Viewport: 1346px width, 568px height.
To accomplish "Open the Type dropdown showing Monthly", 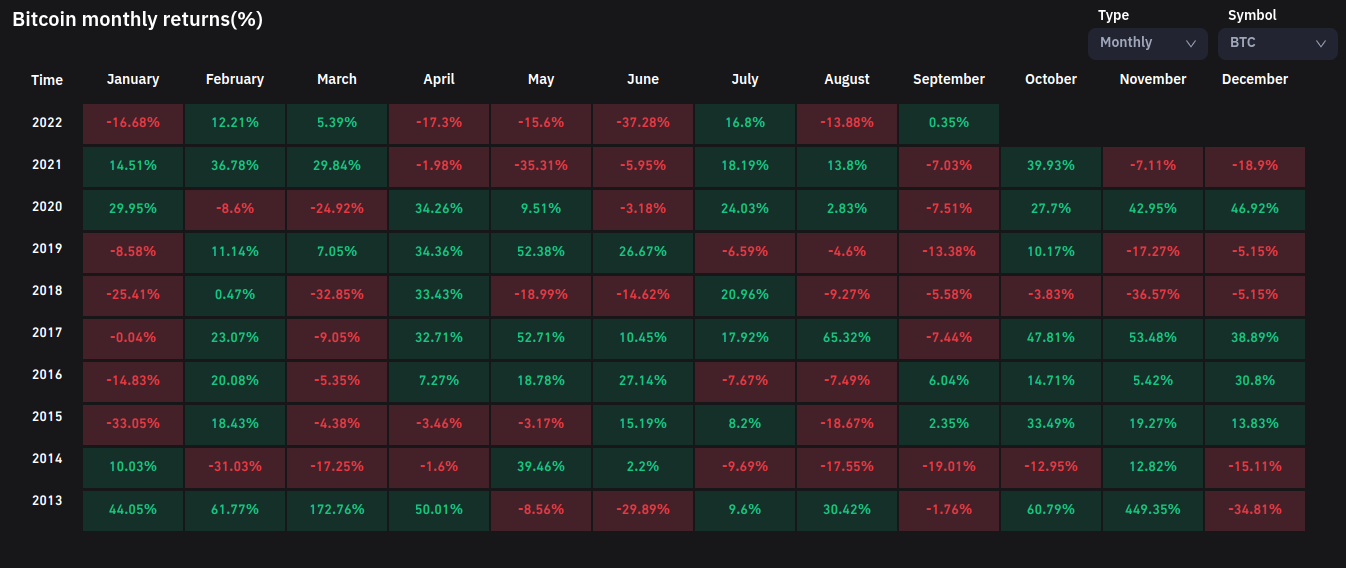I will click(1147, 43).
